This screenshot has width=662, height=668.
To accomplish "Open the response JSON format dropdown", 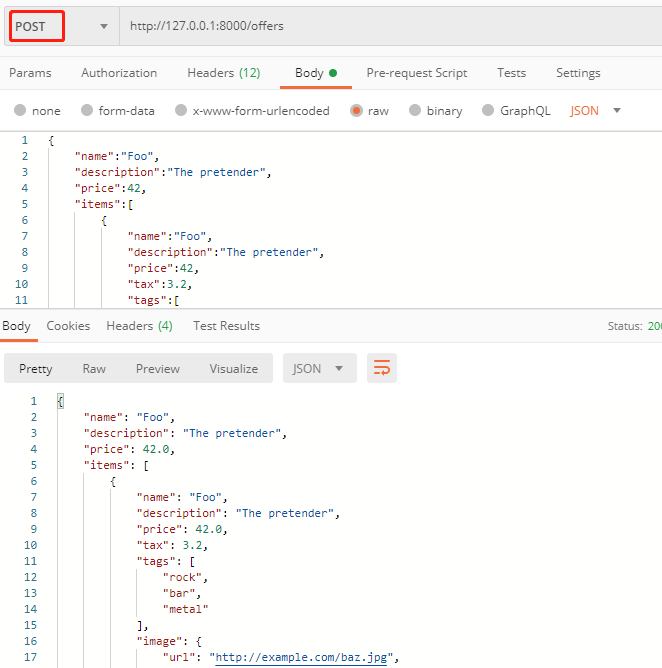I will (319, 368).
